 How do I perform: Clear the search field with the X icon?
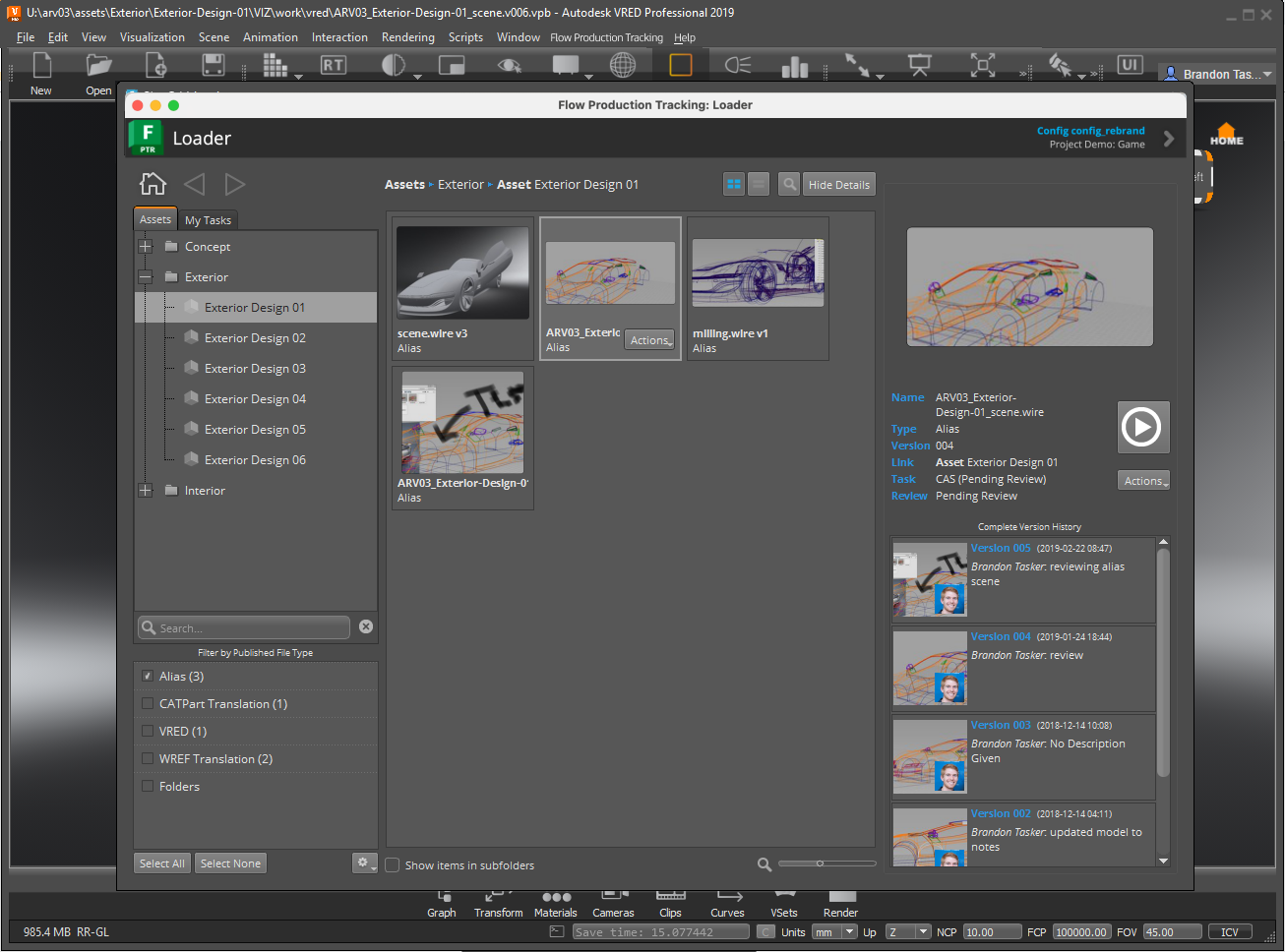(366, 626)
